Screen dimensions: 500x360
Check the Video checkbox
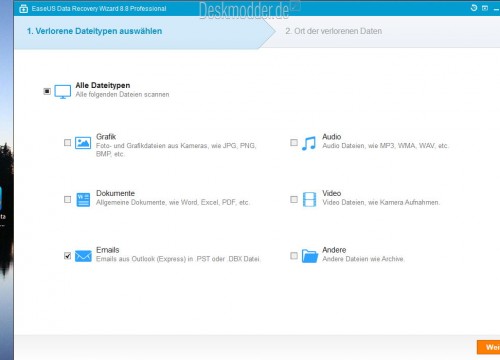294,199
